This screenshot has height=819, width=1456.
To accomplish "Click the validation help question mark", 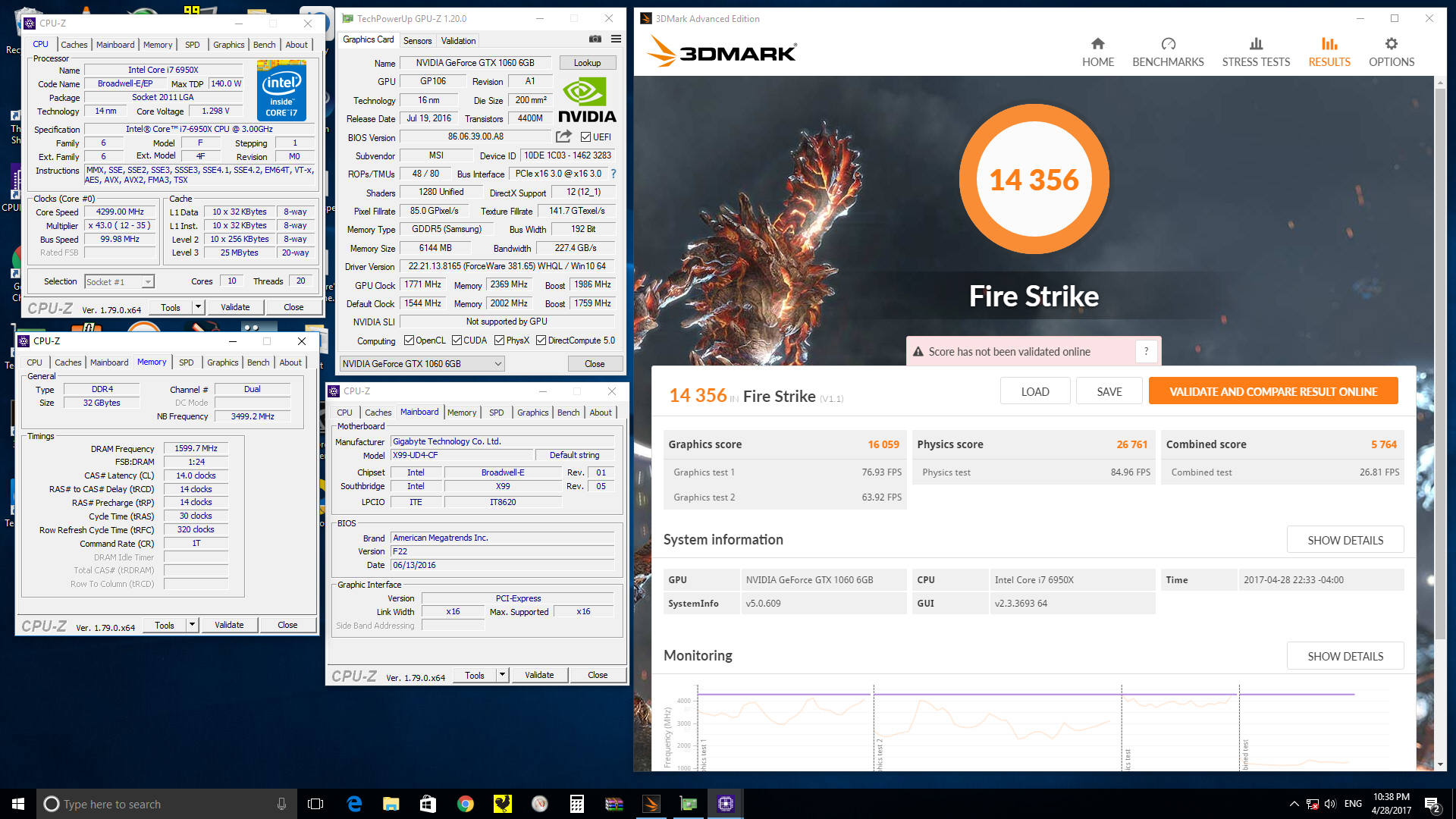I will (x=1146, y=352).
